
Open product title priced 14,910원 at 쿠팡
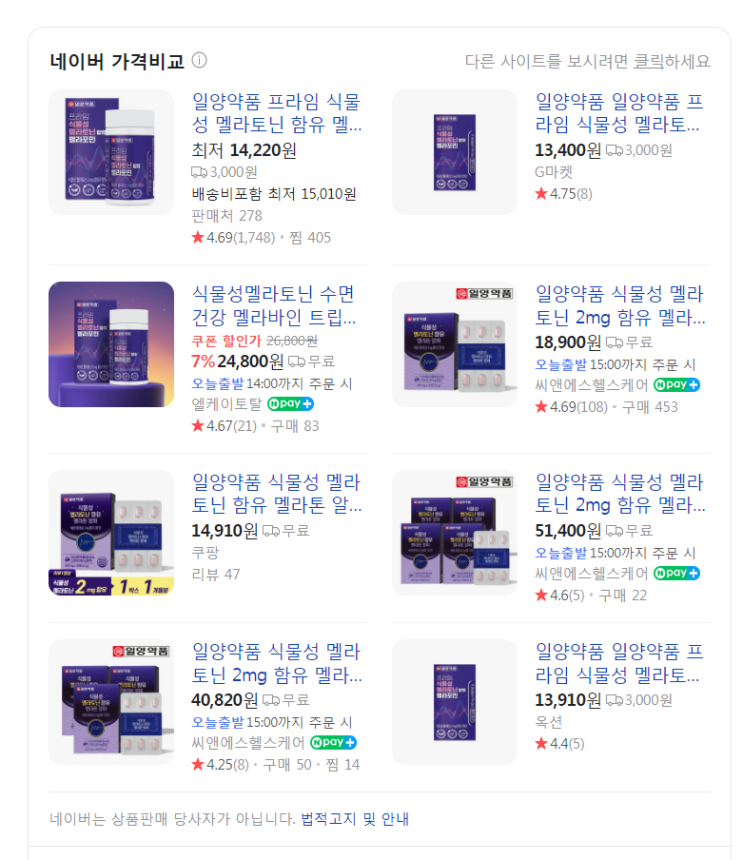(276, 494)
